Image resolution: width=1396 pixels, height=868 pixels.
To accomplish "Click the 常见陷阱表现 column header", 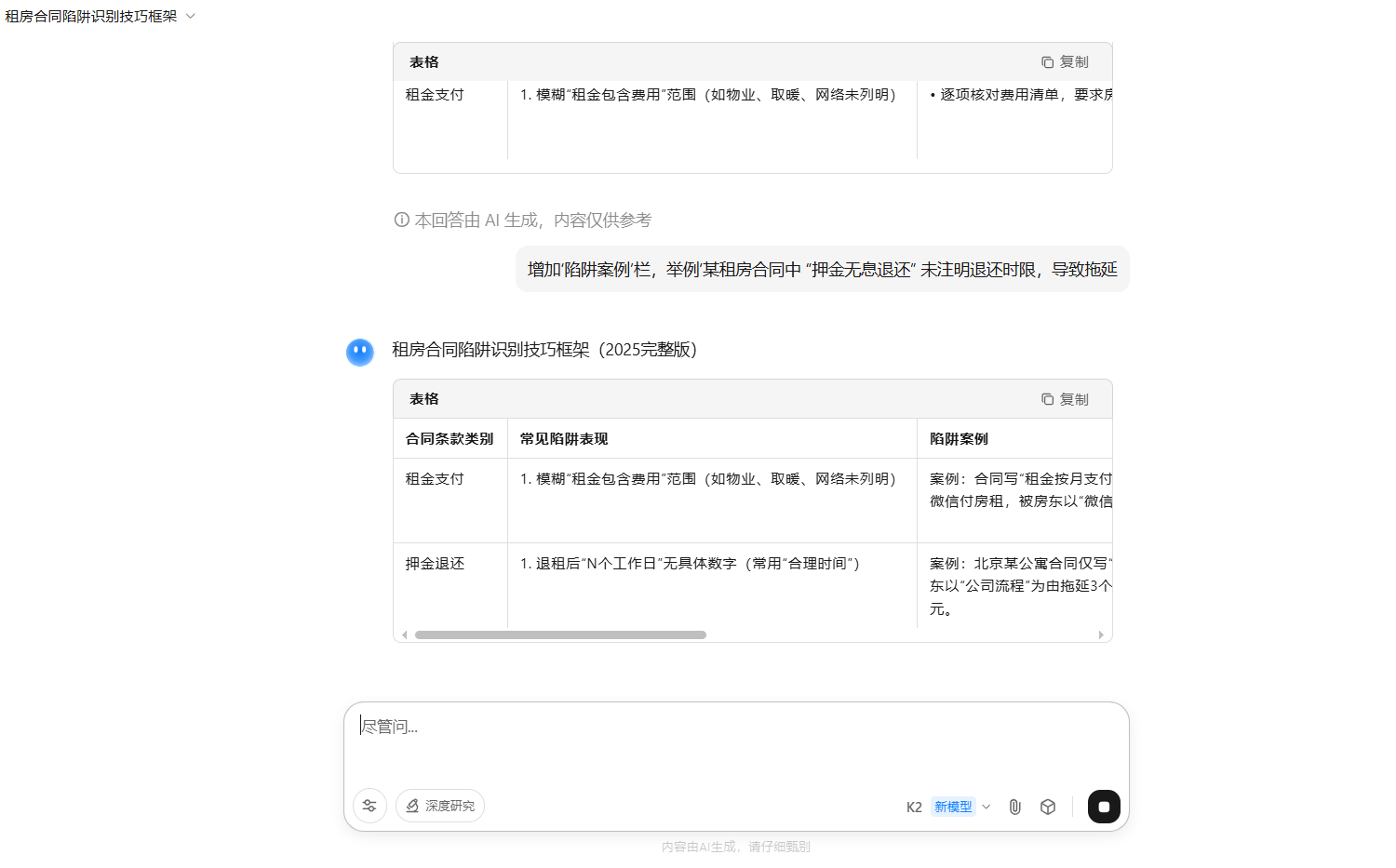I will (564, 439).
